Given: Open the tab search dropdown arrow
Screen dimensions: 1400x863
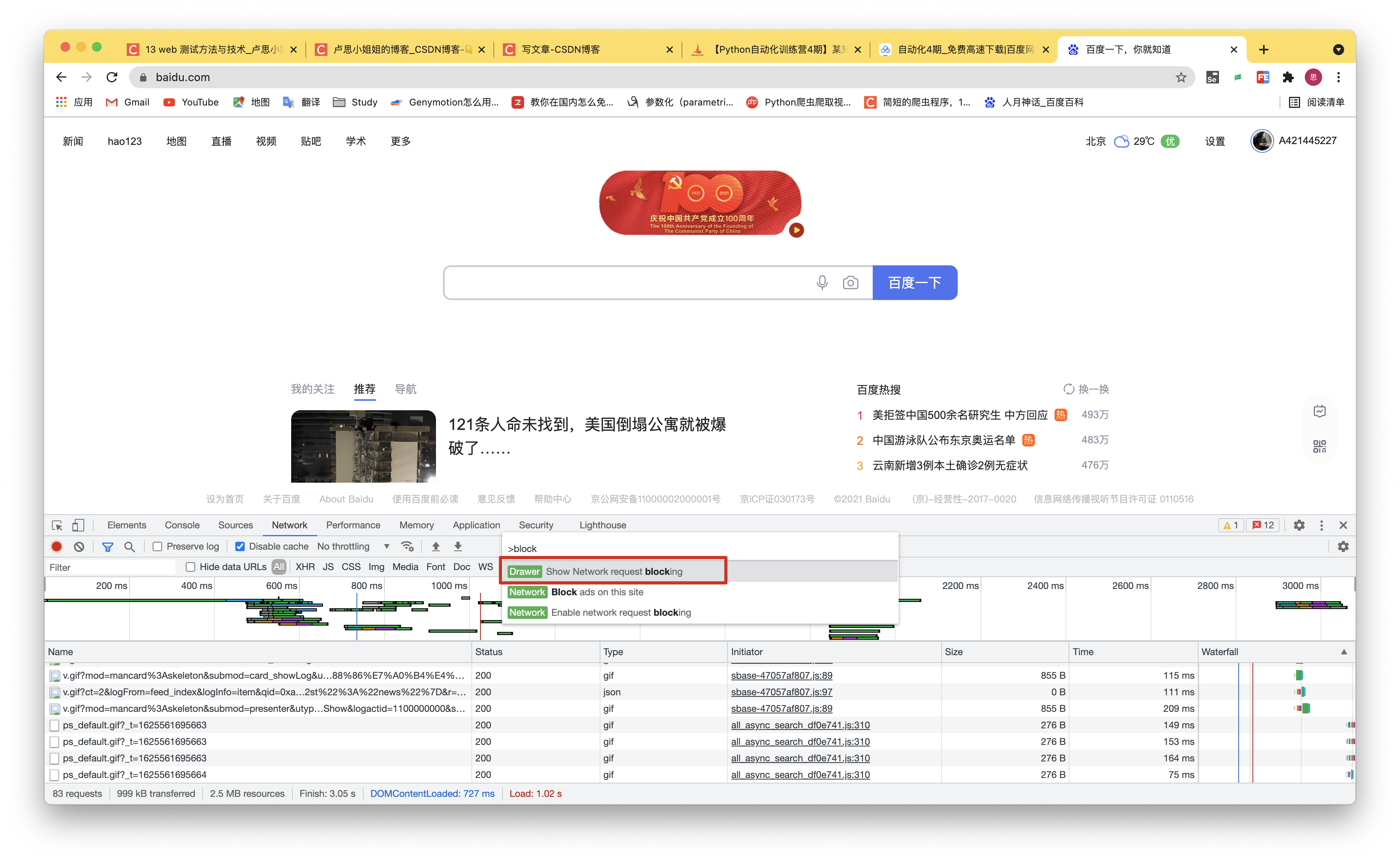Looking at the screenshot, I should coord(1338,50).
